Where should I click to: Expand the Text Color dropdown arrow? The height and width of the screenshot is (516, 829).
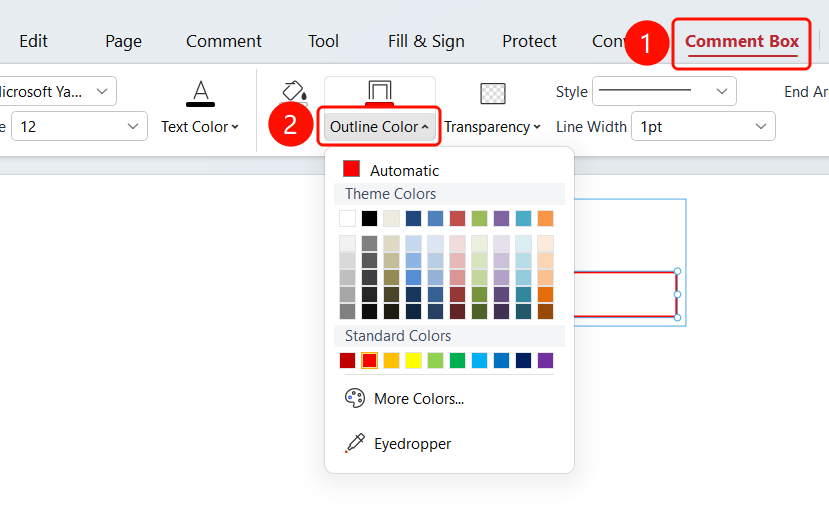click(x=235, y=127)
